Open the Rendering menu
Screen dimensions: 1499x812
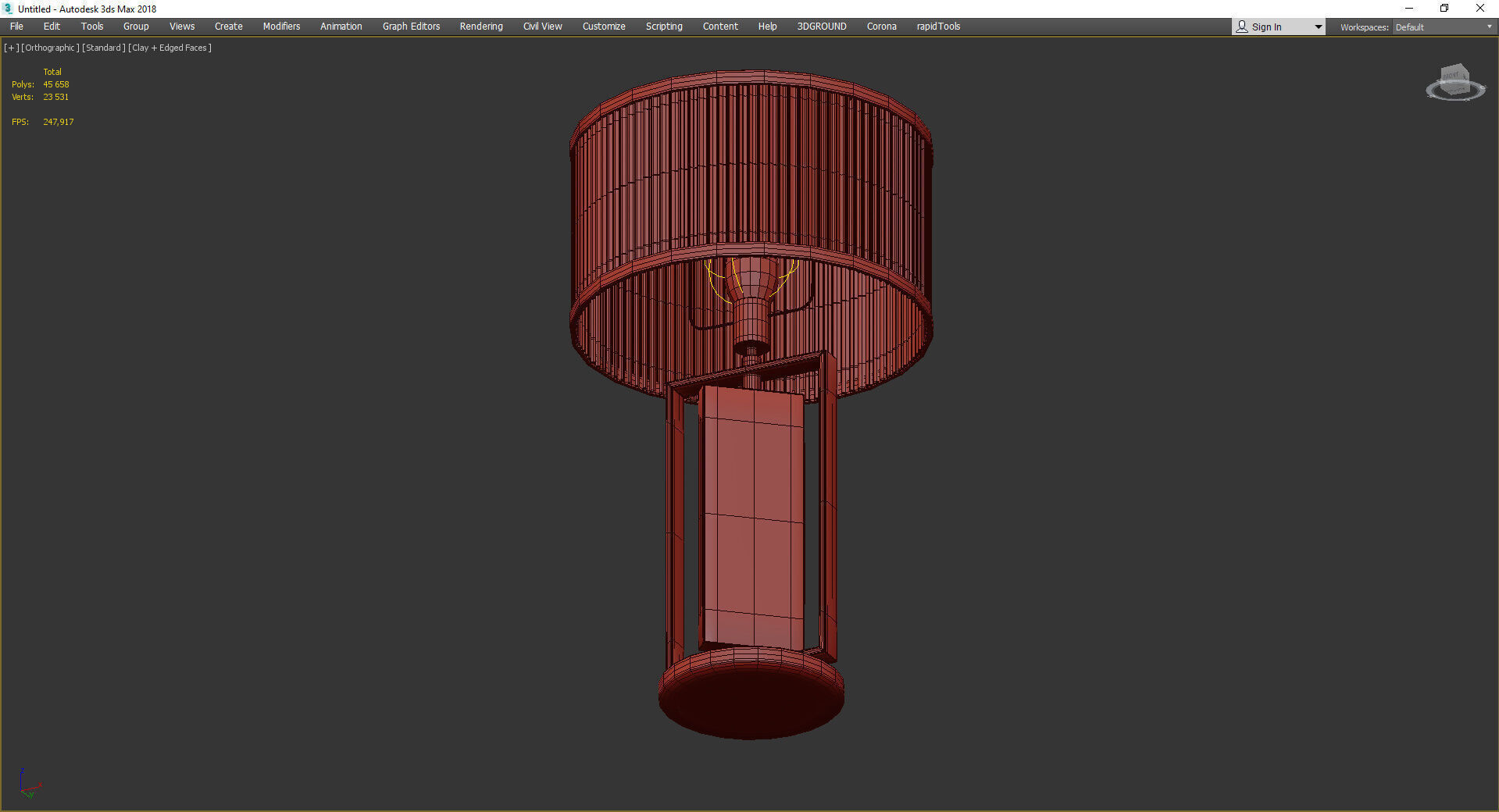481,27
